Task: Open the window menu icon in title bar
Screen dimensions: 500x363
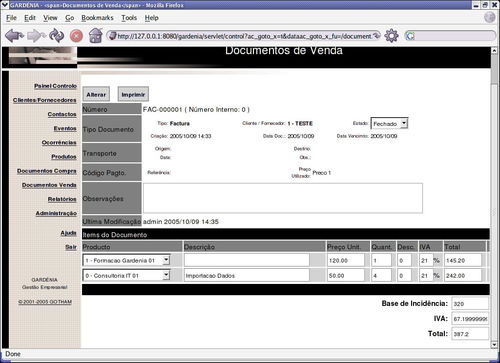Action: click(4, 5)
